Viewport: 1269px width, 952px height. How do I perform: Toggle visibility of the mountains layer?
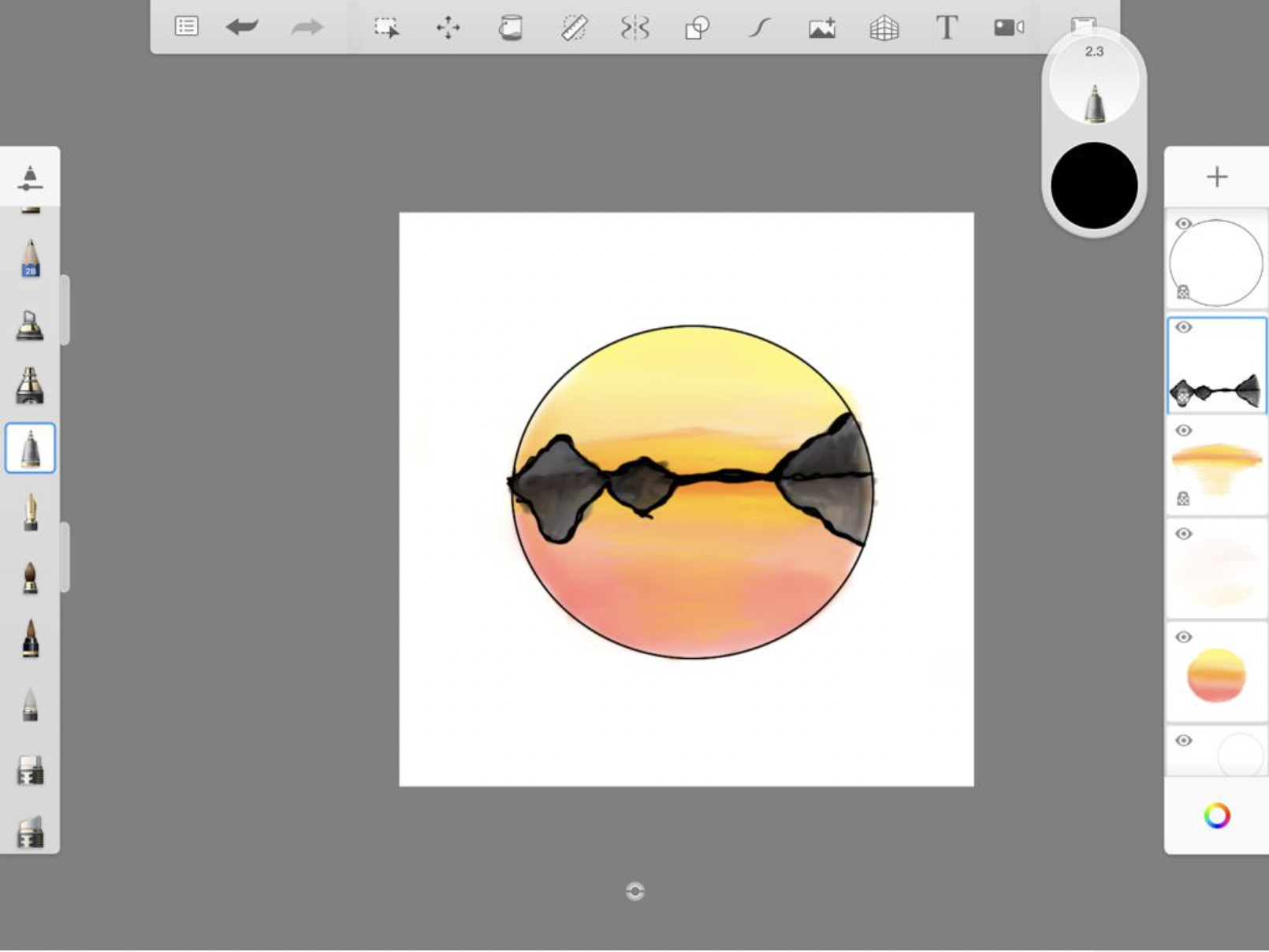click(x=1183, y=327)
